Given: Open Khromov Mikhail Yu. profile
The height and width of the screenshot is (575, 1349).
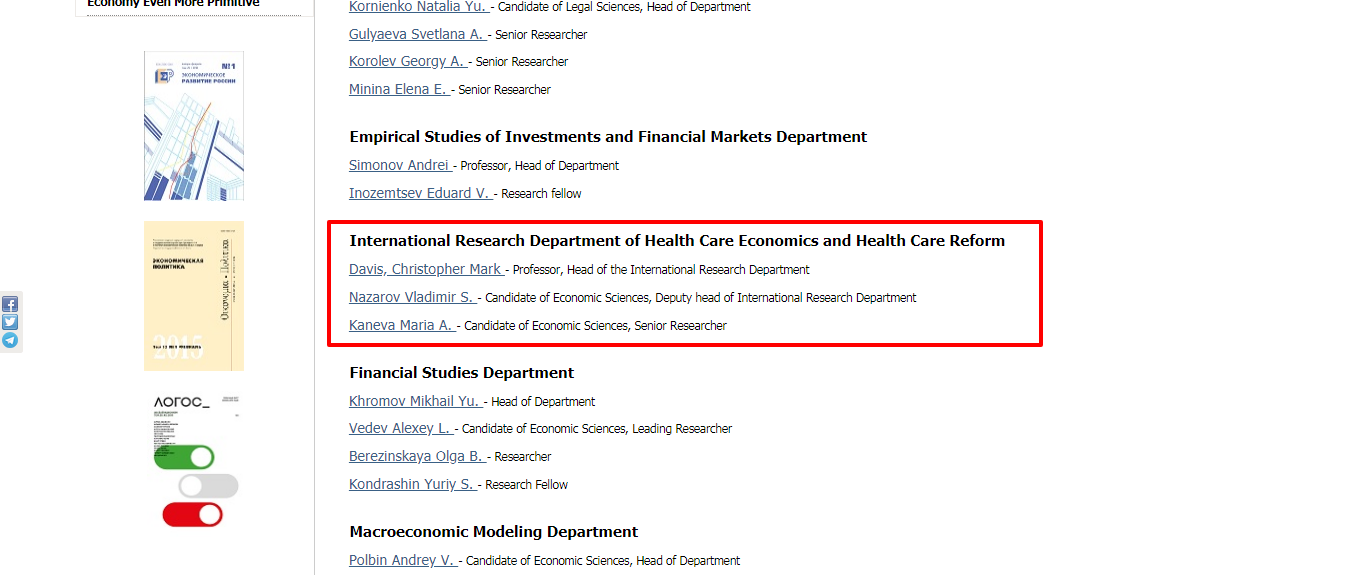Looking at the screenshot, I should tap(416, 401).
